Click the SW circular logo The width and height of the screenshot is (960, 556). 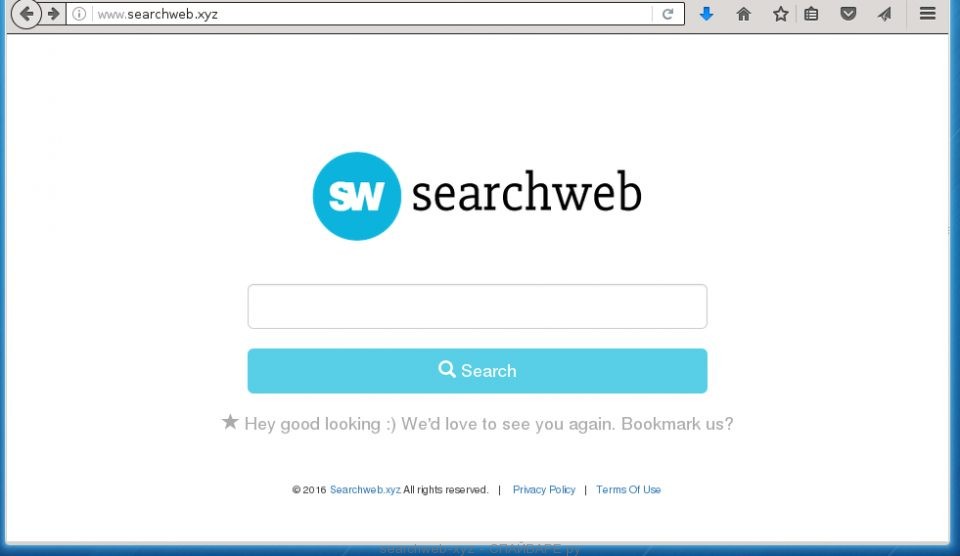tap(356, 196)
